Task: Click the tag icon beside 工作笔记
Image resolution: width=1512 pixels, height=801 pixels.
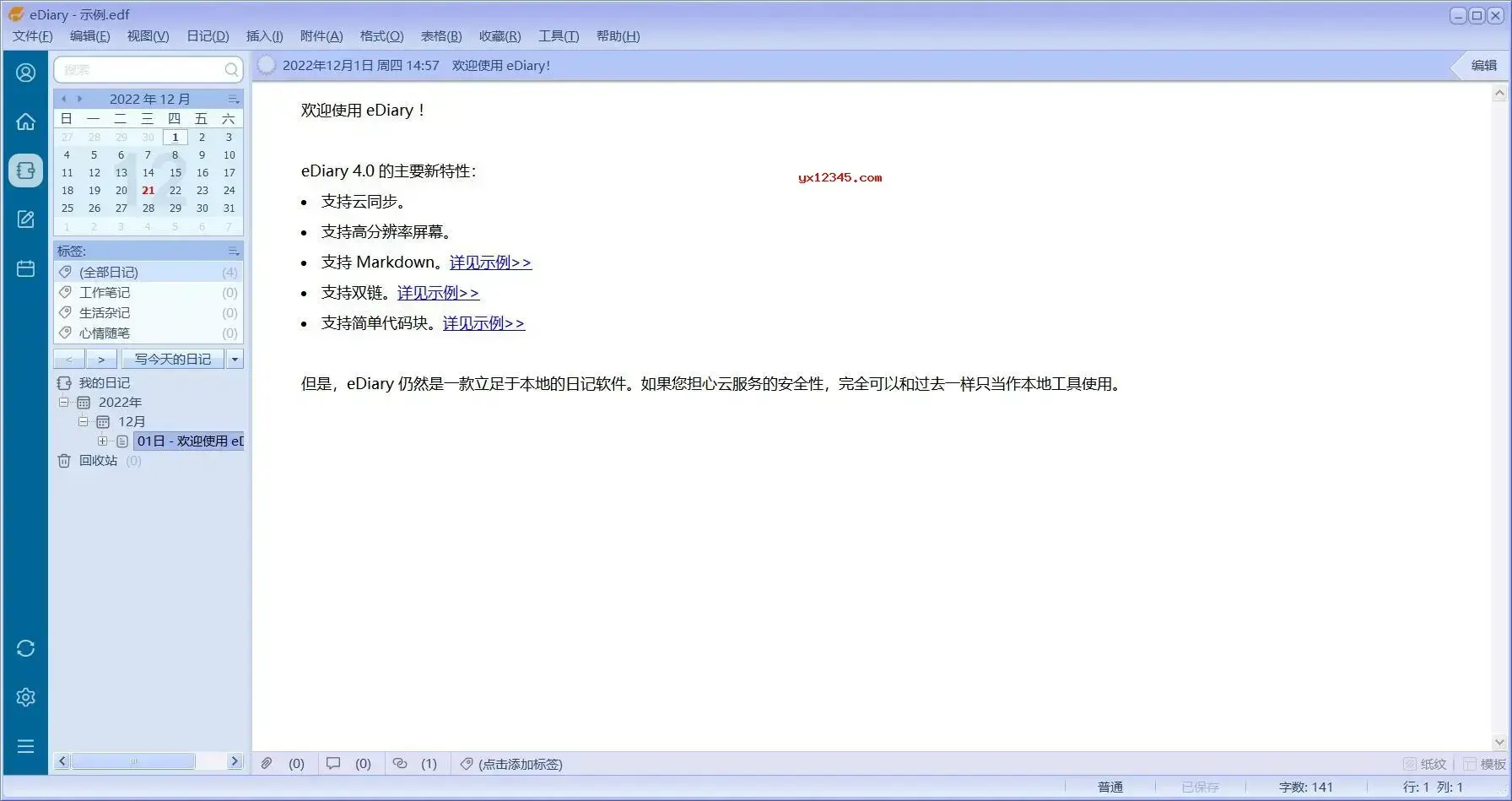Action: [x=65, y=292]
